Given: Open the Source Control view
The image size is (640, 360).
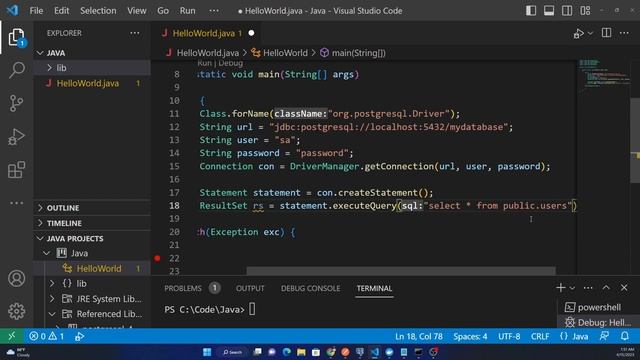Looking at the screenshot, I should [16, 103].
